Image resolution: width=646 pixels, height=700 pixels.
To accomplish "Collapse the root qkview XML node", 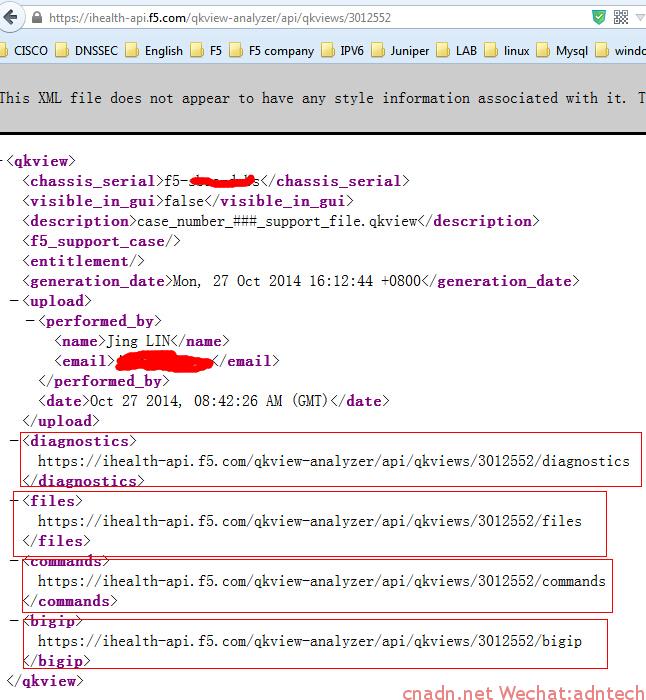I will click(x=1, y=161).
